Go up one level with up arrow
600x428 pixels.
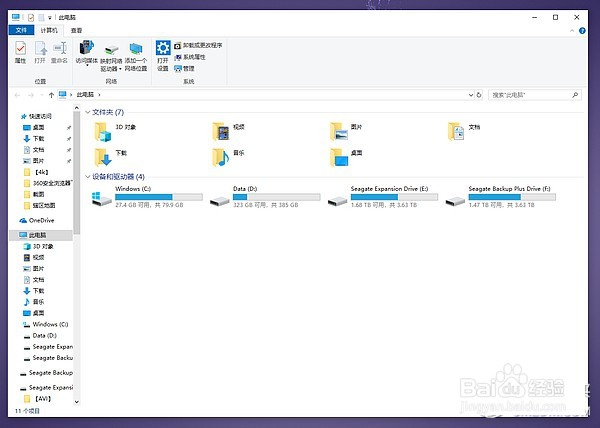[x=51, y=95]
